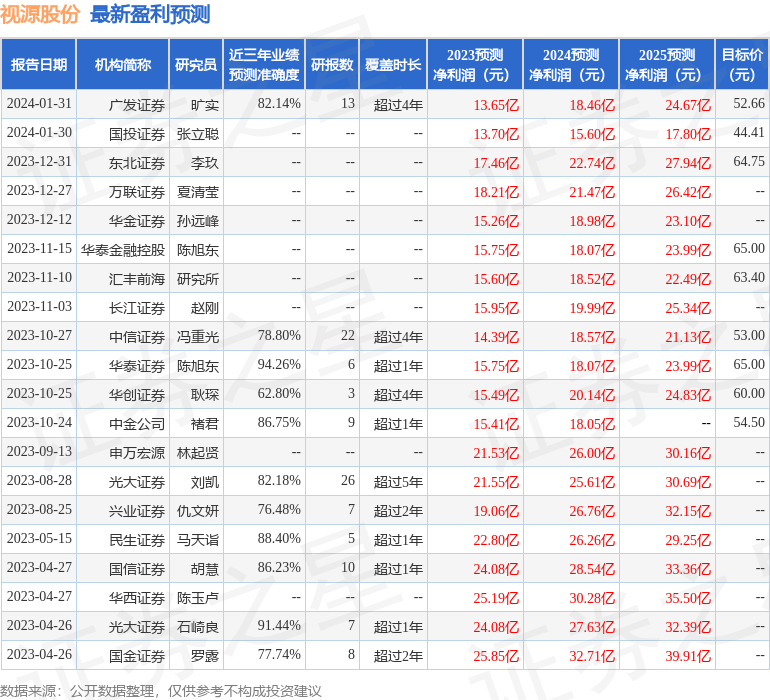
Task: Click the 覆盖时长 column header
Action: tap(393, 65)
